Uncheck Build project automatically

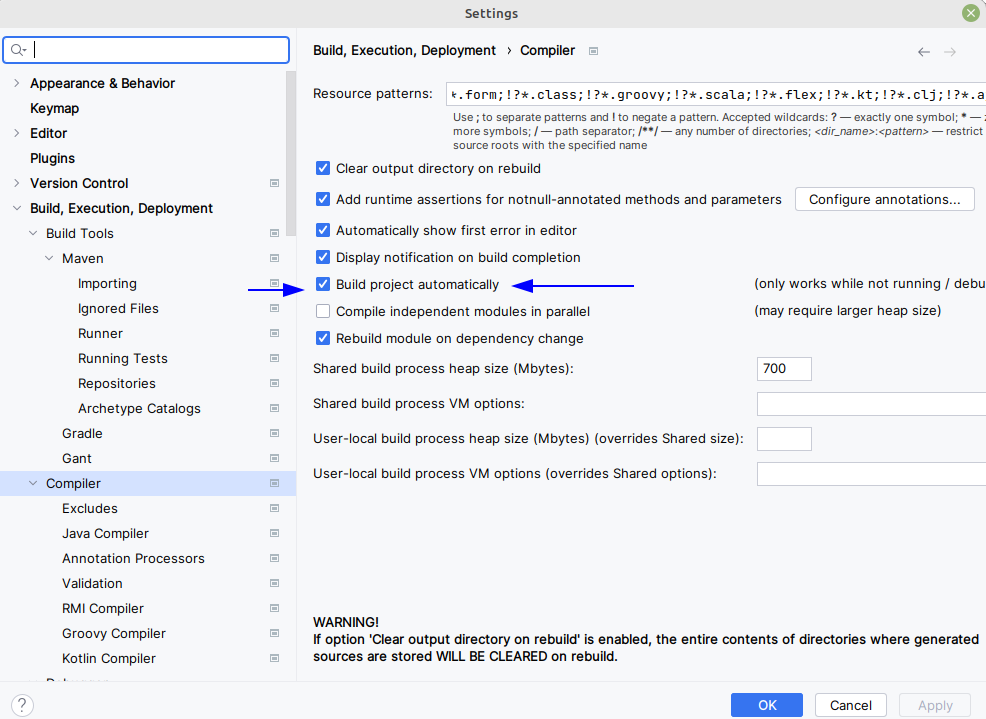click(x=323, y=284)
